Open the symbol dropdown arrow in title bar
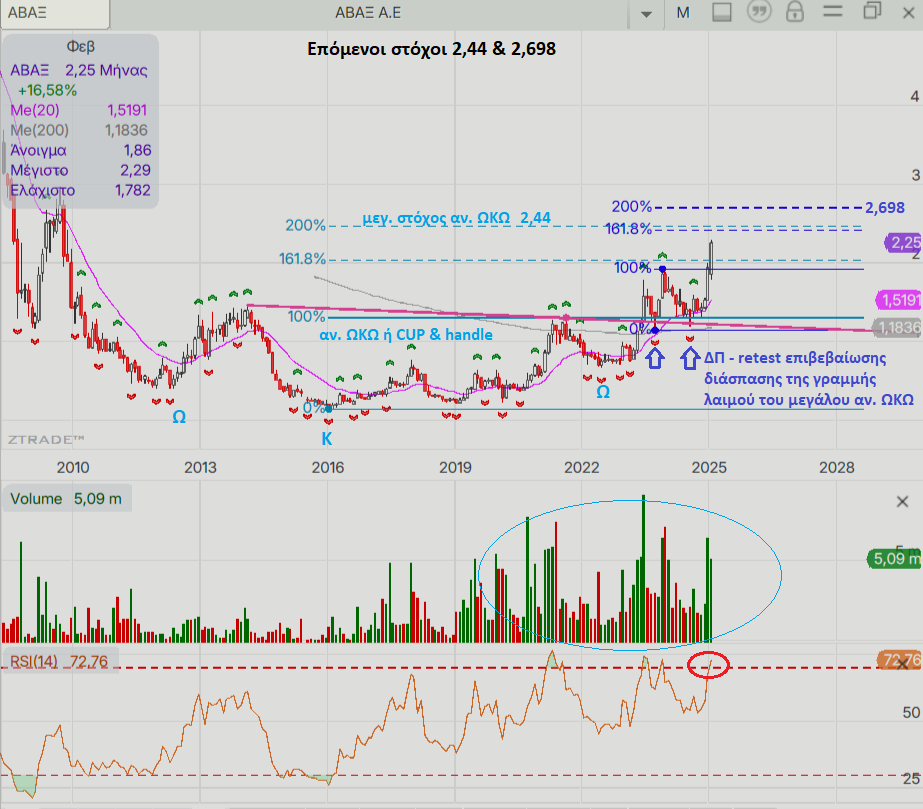This screenshot has width=923, height=809. tap(646, 13)
